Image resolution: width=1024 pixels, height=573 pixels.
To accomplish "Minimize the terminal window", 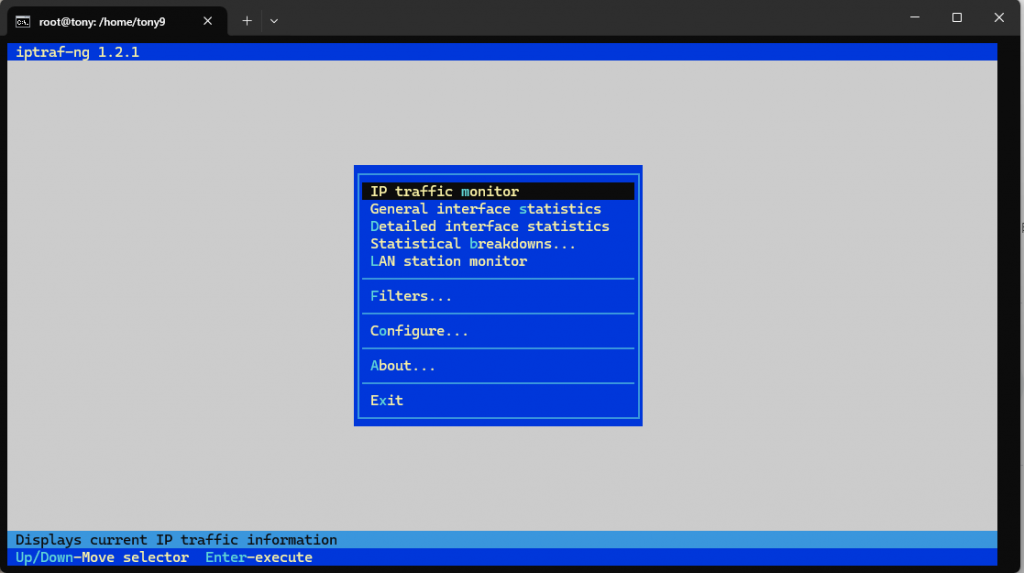I will [x=915, y=18].
